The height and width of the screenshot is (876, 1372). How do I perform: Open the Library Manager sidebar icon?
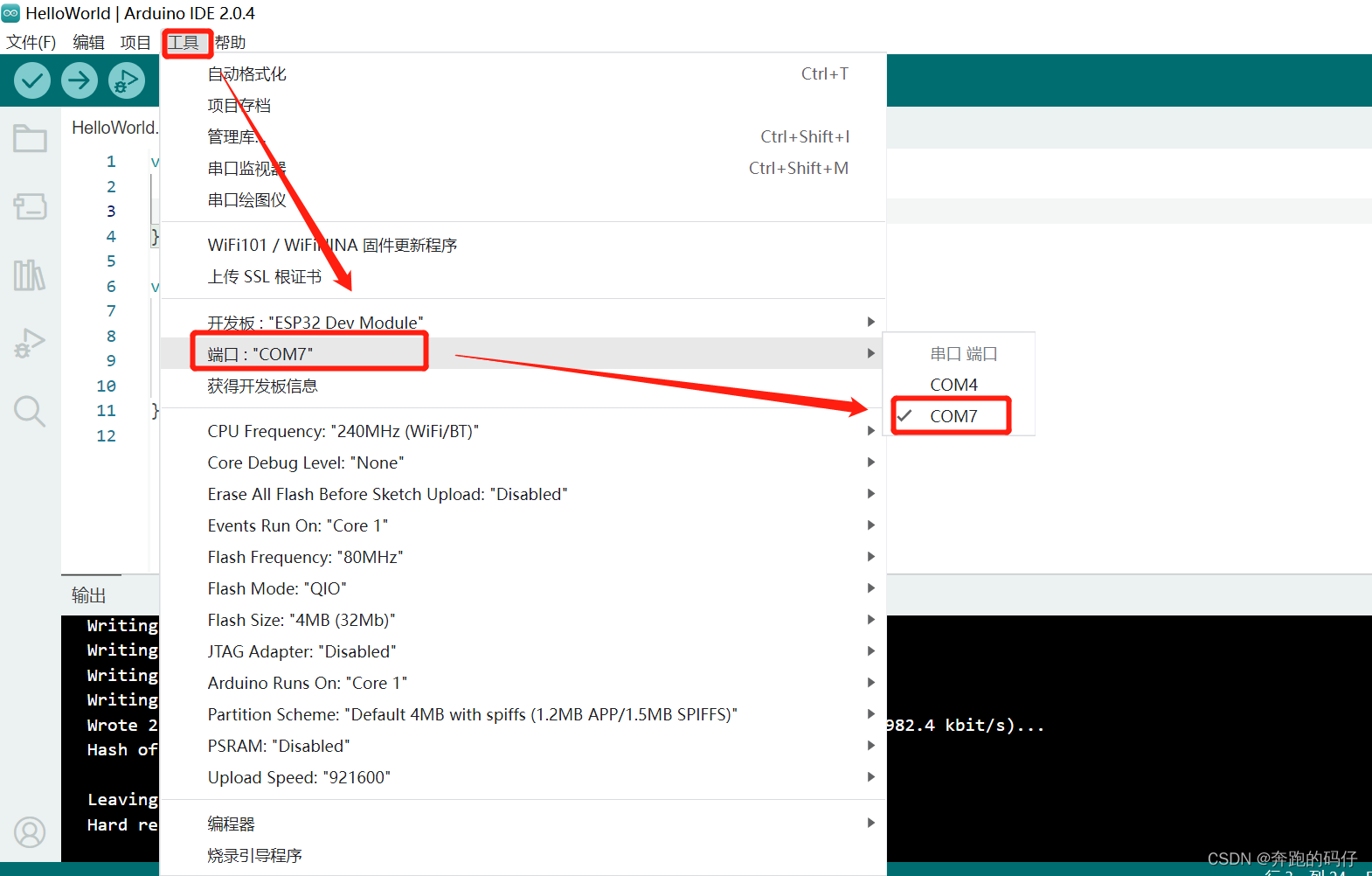(30, 275)
